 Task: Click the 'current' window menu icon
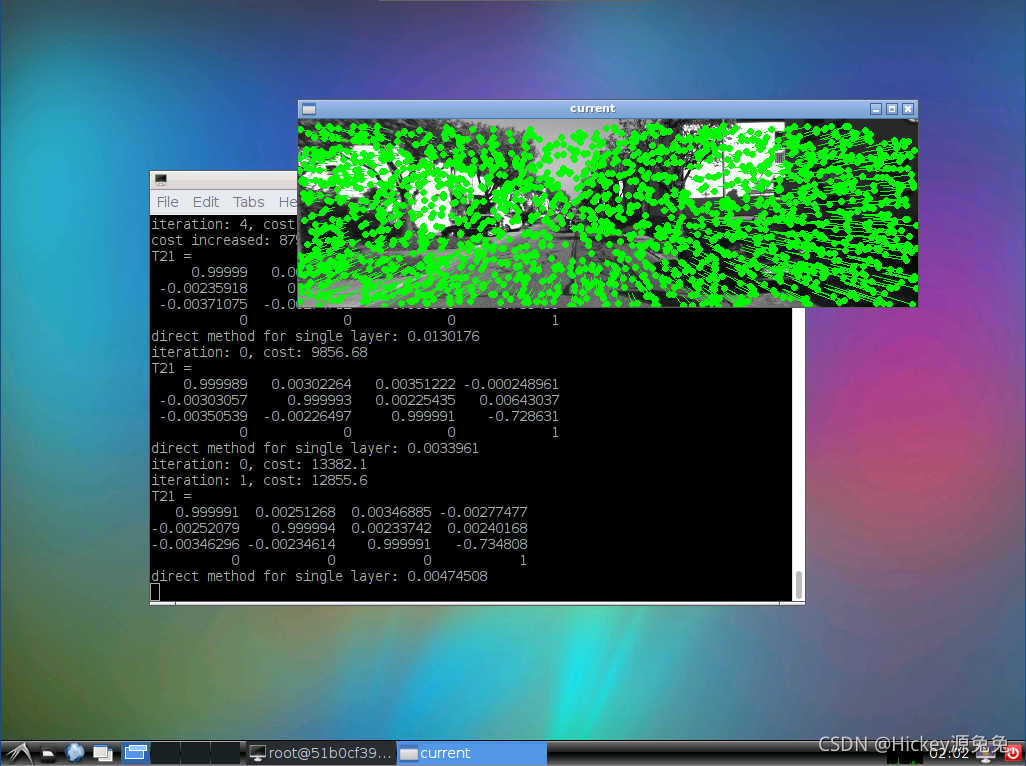(x=309, y=109)
